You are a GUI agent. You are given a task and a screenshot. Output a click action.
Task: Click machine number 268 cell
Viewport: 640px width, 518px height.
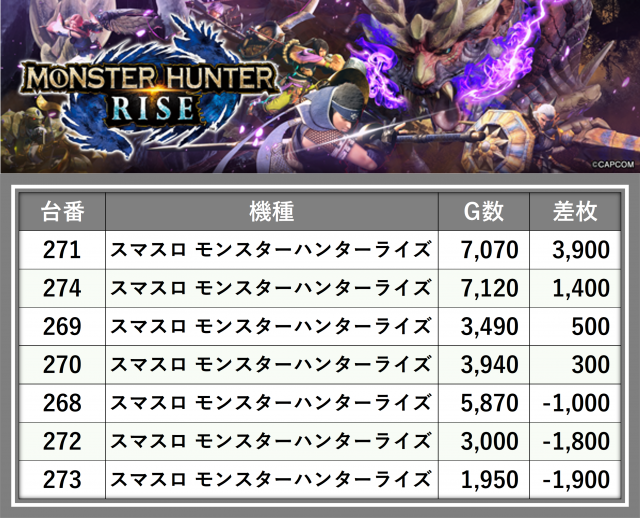pos(61,402)
